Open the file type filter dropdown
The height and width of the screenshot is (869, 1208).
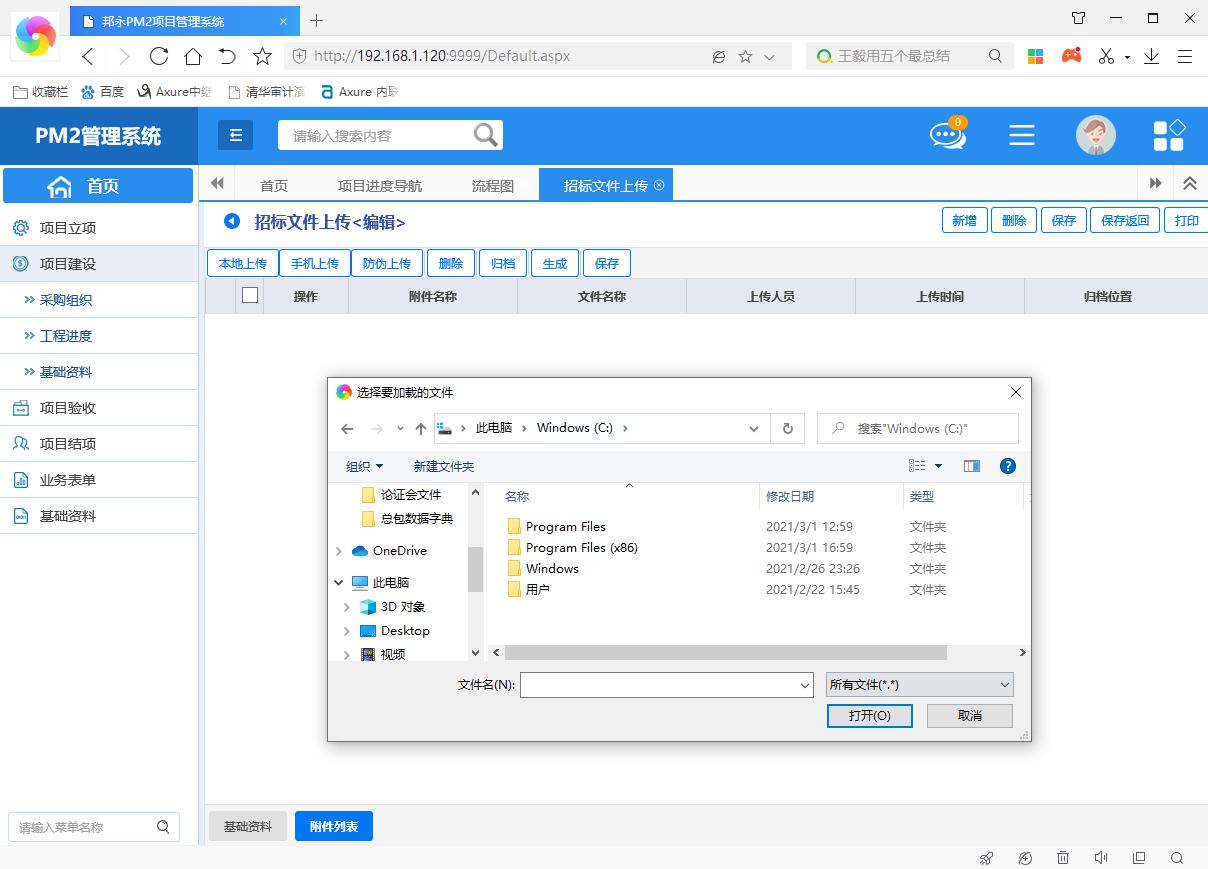click(919, 685)
